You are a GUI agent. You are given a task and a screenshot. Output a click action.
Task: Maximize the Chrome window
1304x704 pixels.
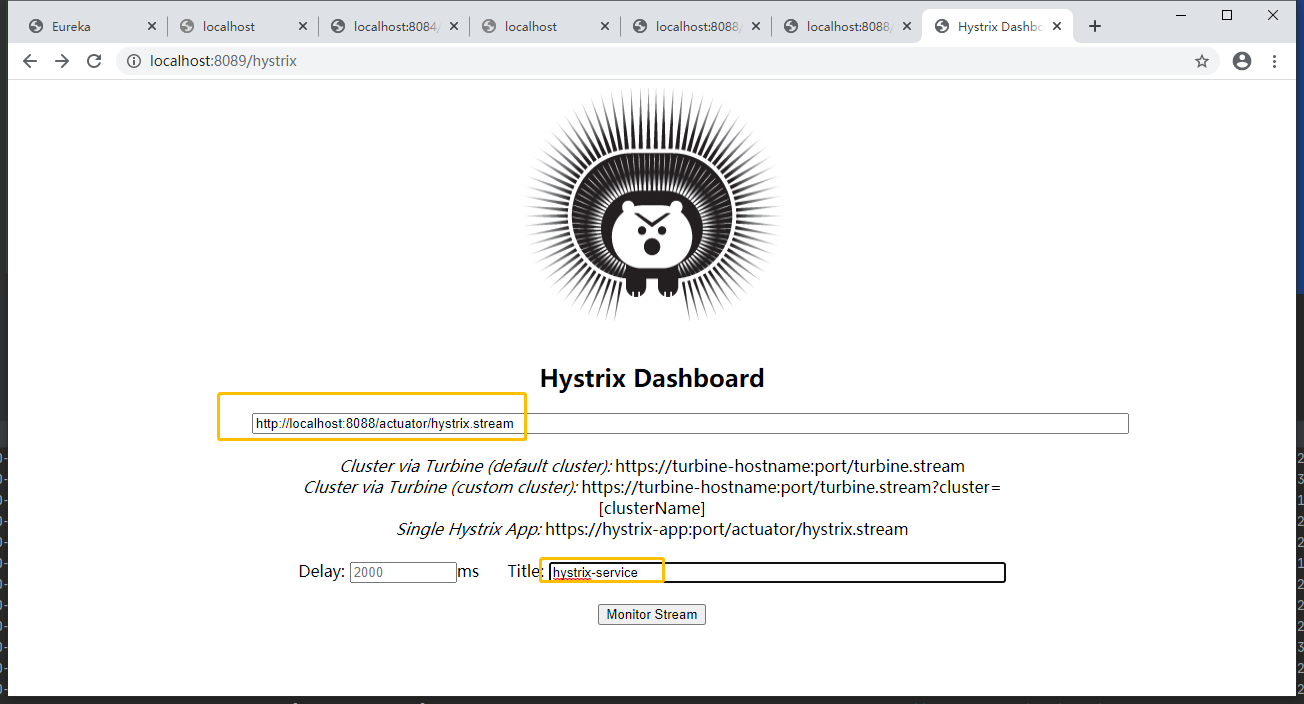click(1227, 14)
